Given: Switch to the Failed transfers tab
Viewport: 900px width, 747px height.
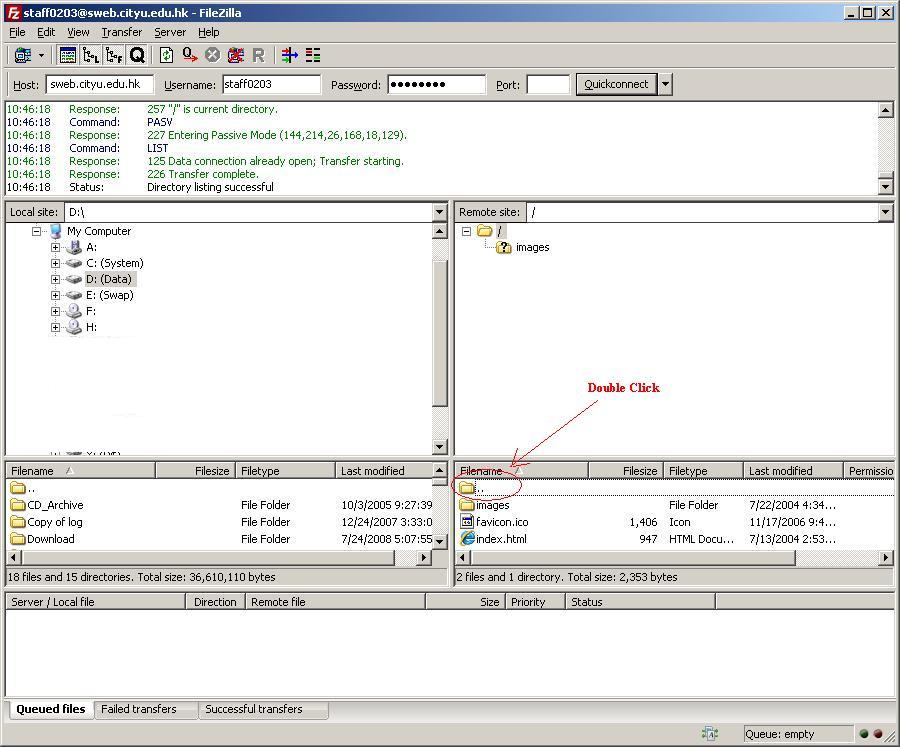Looking at the screenshot, I should click(x=138, y=709).
